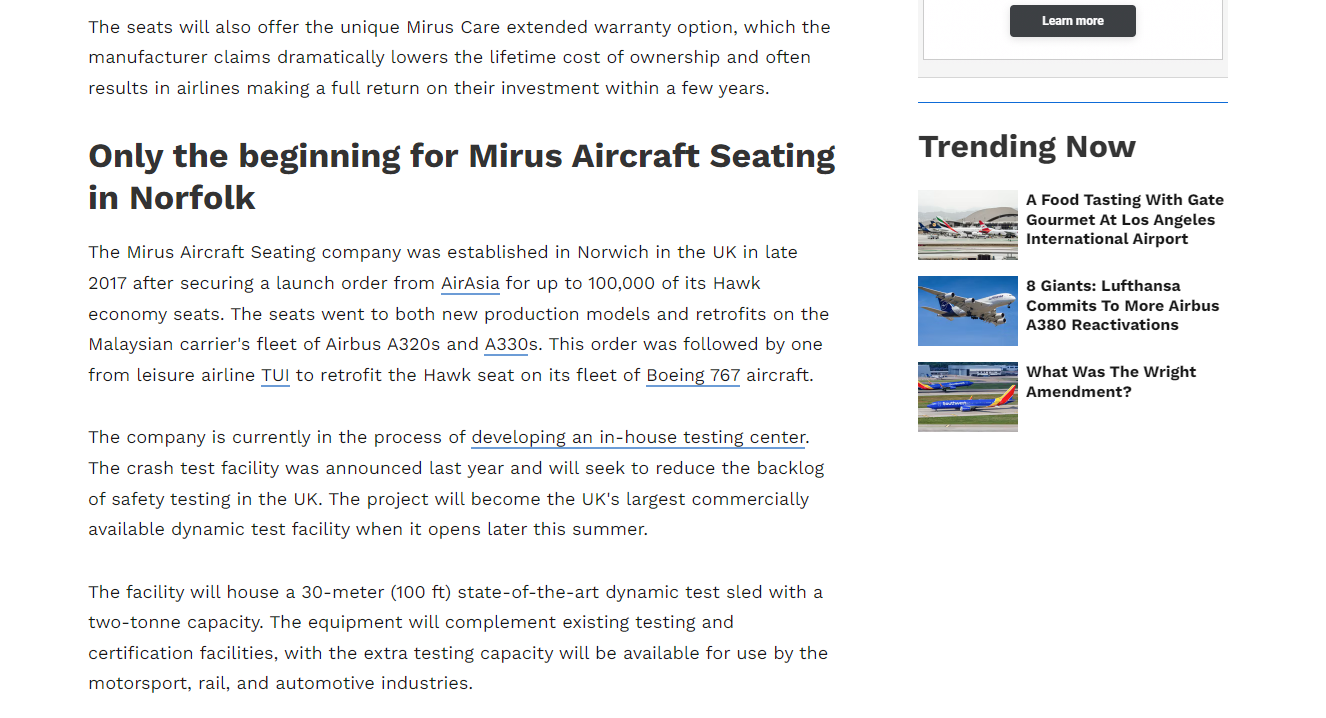
Task: Click 'Only the beginning for Mirus' heading
Action: (462, 177)
